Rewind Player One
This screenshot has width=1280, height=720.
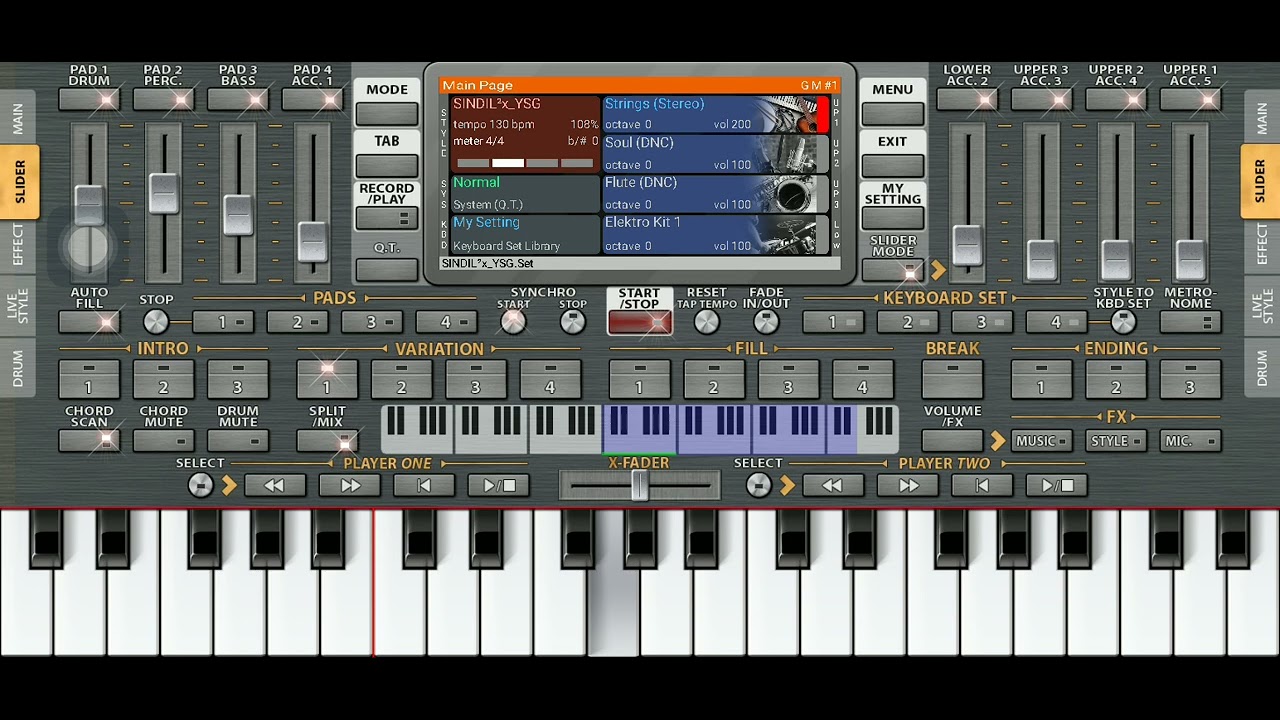point(274,486)
